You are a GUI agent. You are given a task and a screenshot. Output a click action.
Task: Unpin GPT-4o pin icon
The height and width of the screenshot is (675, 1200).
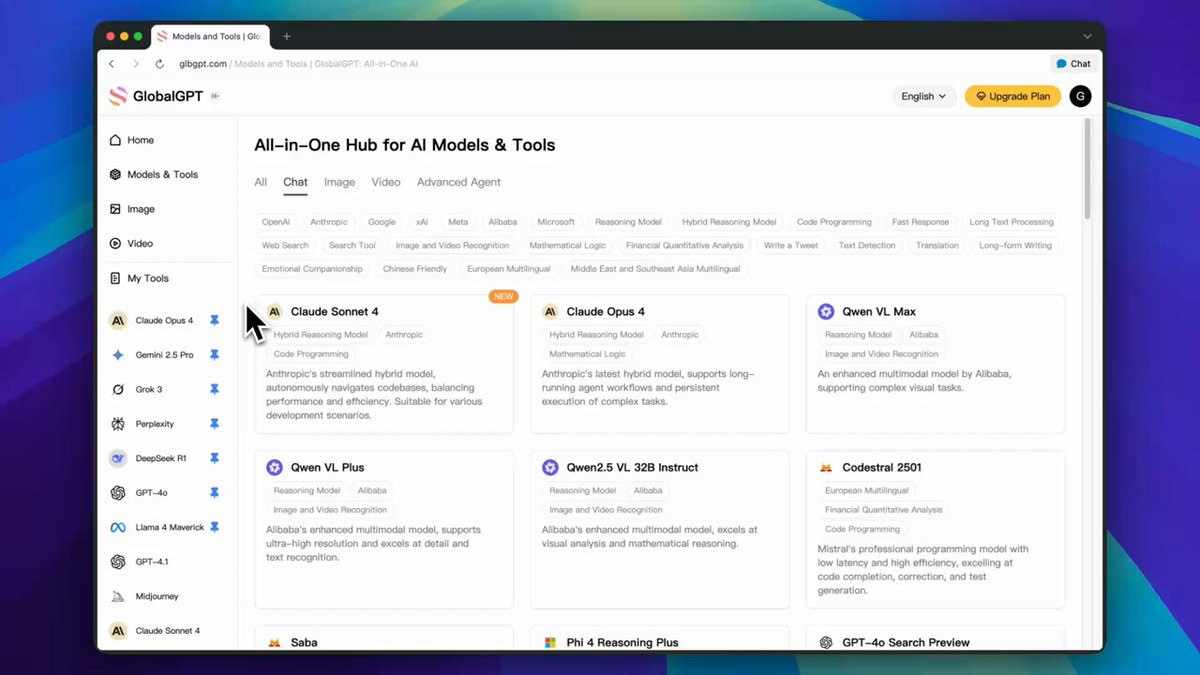click(214, 493)
